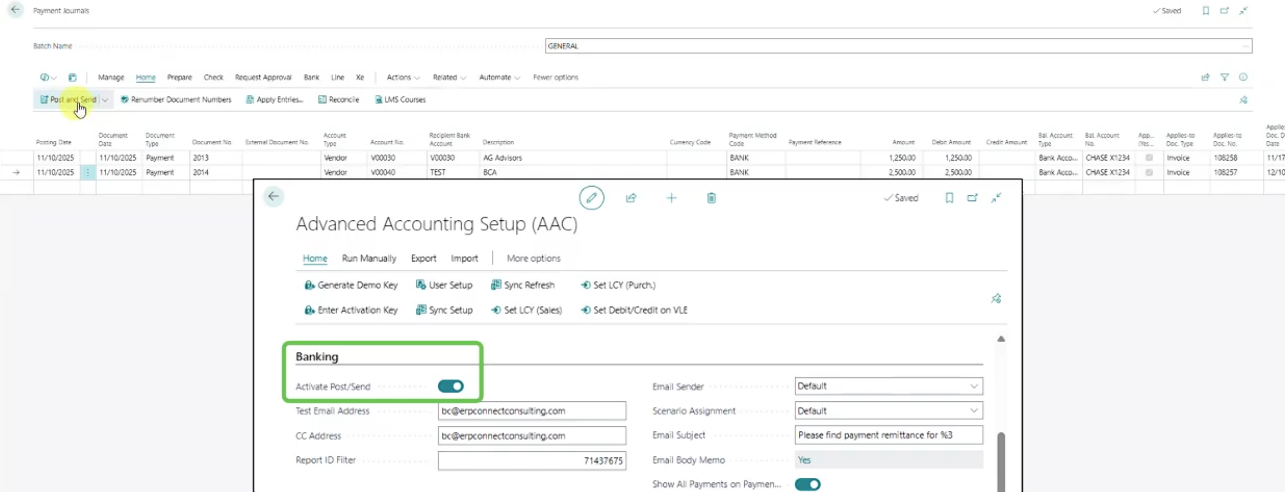Click the share icon in Advanced Accounting Setup
This screenshot has height=492, width=1285.
(631, 198)
